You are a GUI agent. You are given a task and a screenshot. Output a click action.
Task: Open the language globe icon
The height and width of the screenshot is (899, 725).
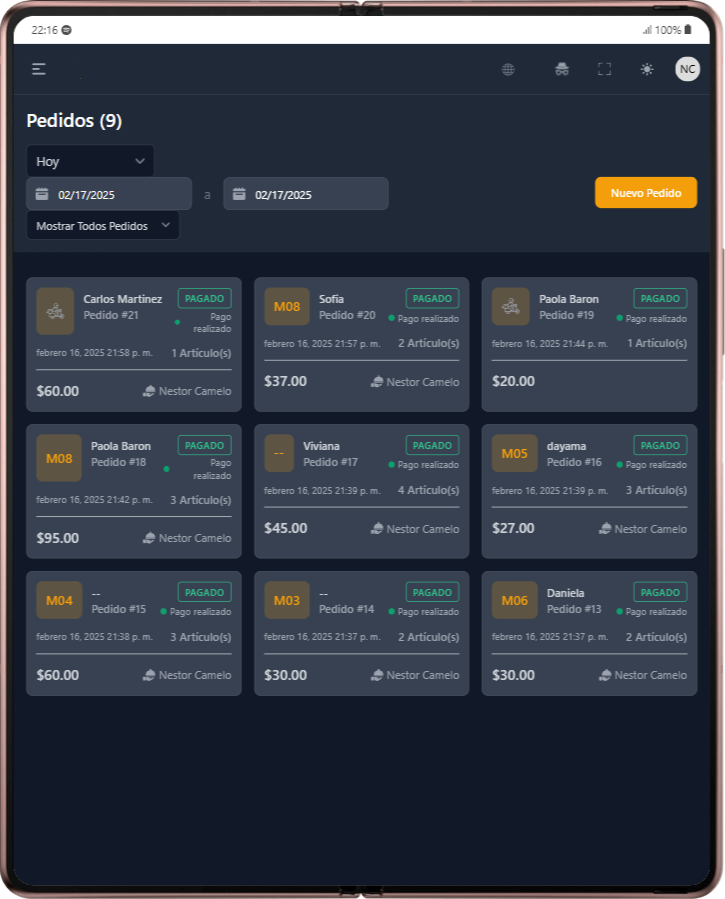[x=508, y=69]
